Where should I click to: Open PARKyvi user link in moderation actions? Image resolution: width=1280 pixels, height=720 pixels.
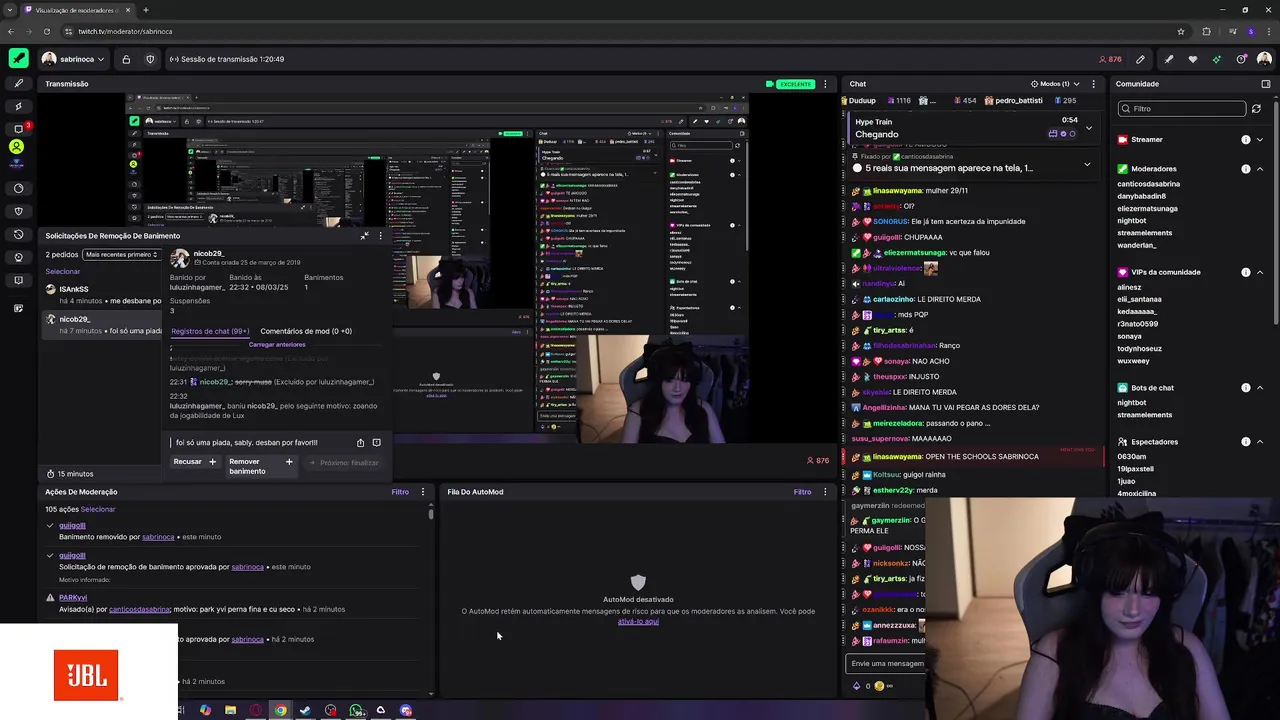click(x=73, y=598)
